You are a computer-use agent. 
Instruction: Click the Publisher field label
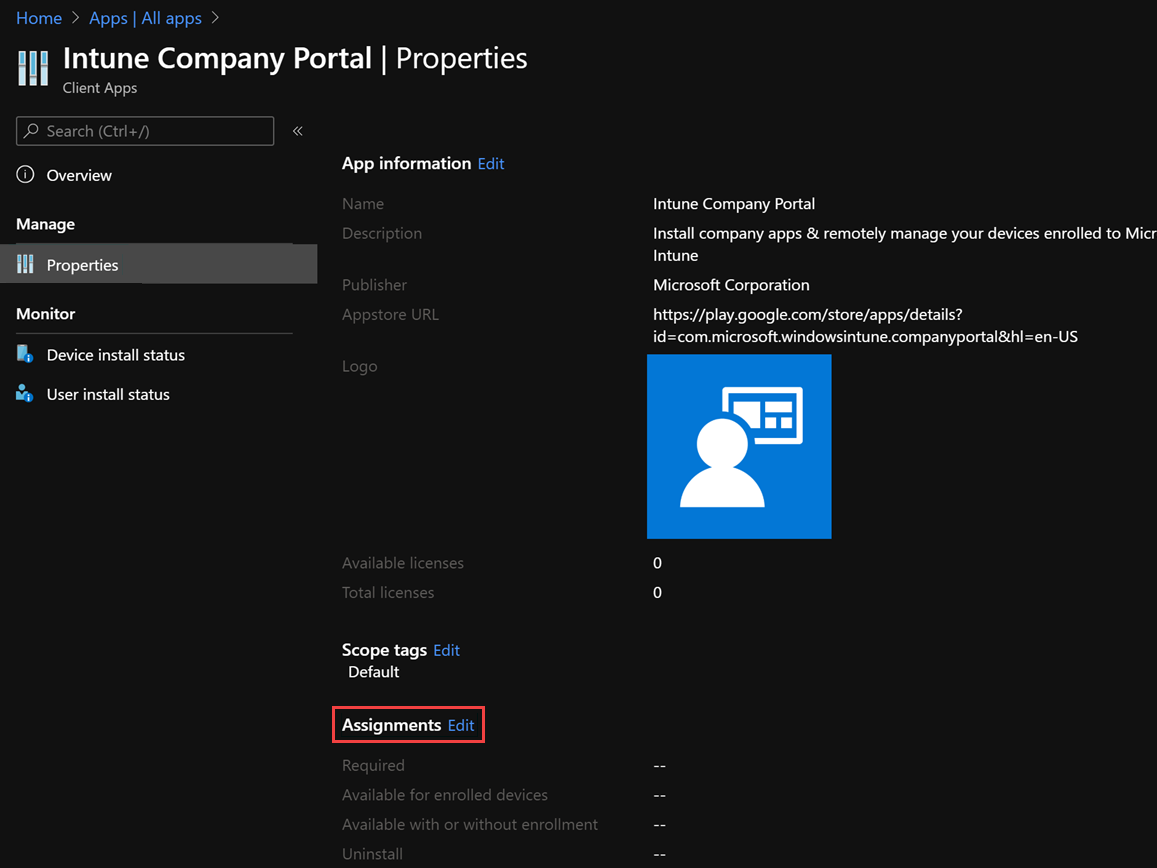(x=375, y=285)
